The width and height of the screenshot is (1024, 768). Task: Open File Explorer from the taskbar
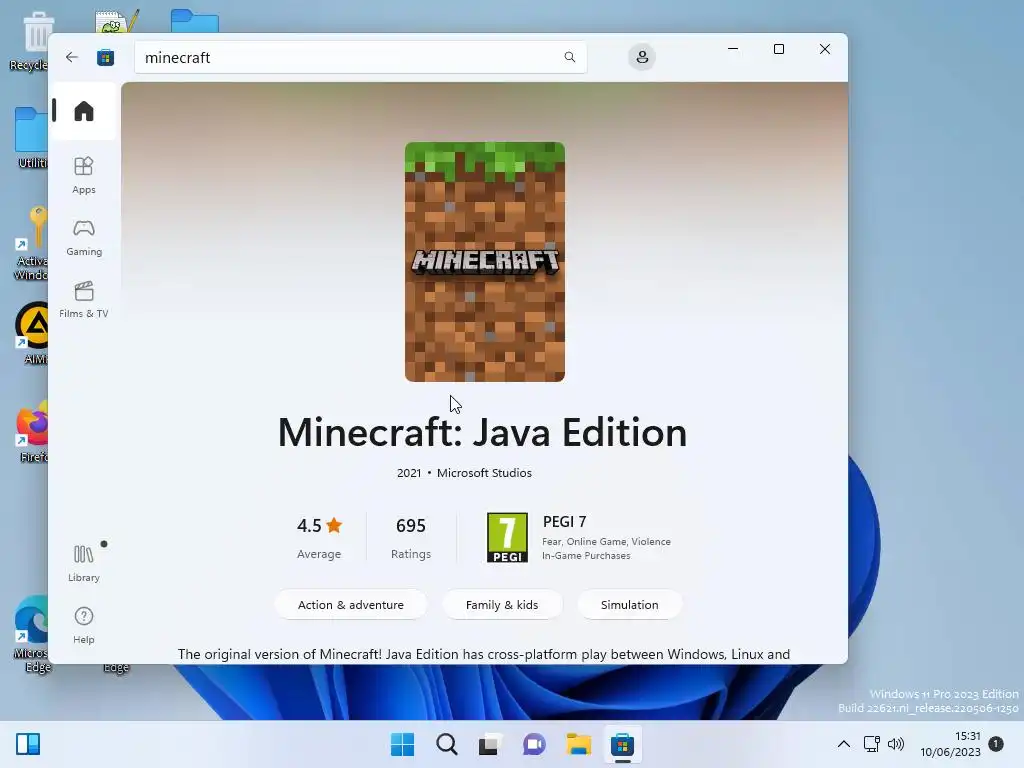click(578, 744)
